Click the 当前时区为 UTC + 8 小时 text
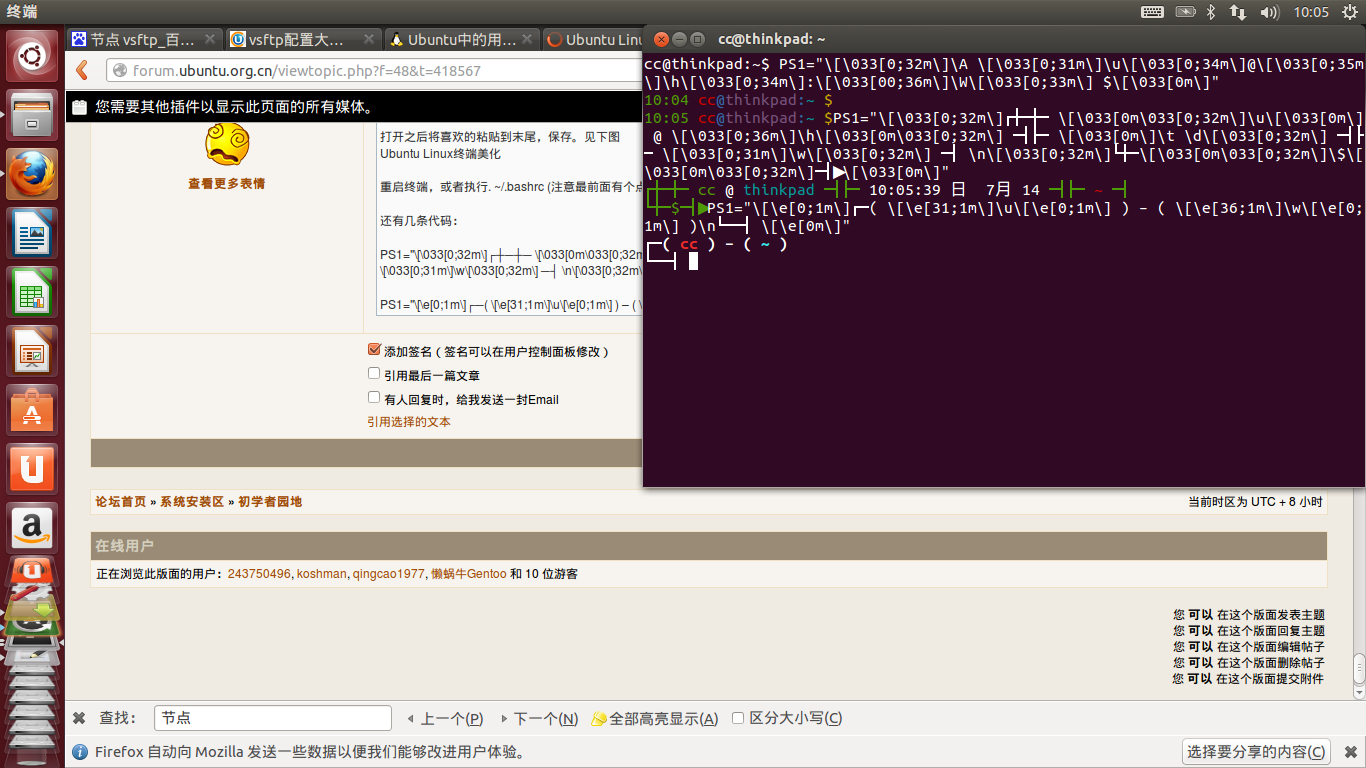The width and height of the screenshot is (1366, 768). click(x=1255, y=502)
